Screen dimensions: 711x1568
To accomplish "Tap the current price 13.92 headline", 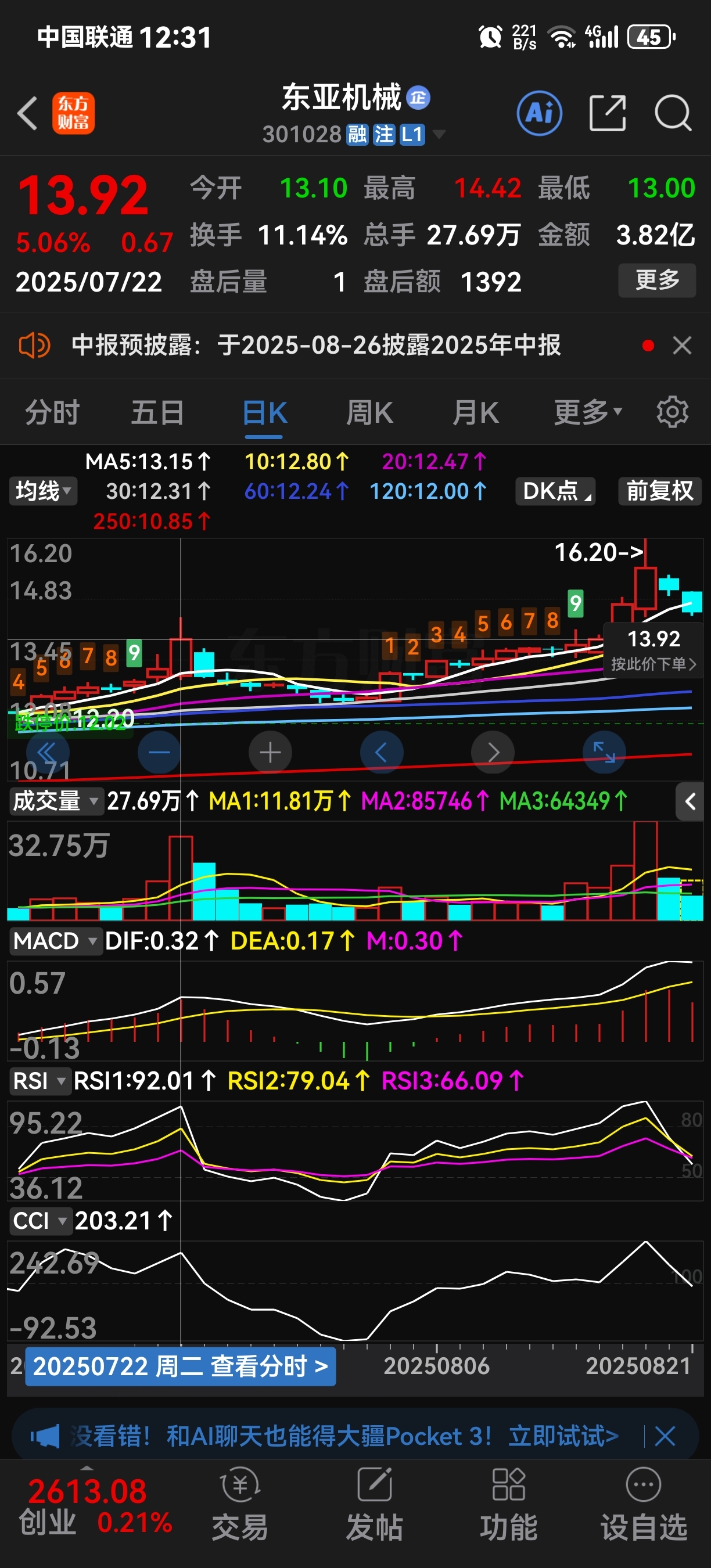I will 82,195.
